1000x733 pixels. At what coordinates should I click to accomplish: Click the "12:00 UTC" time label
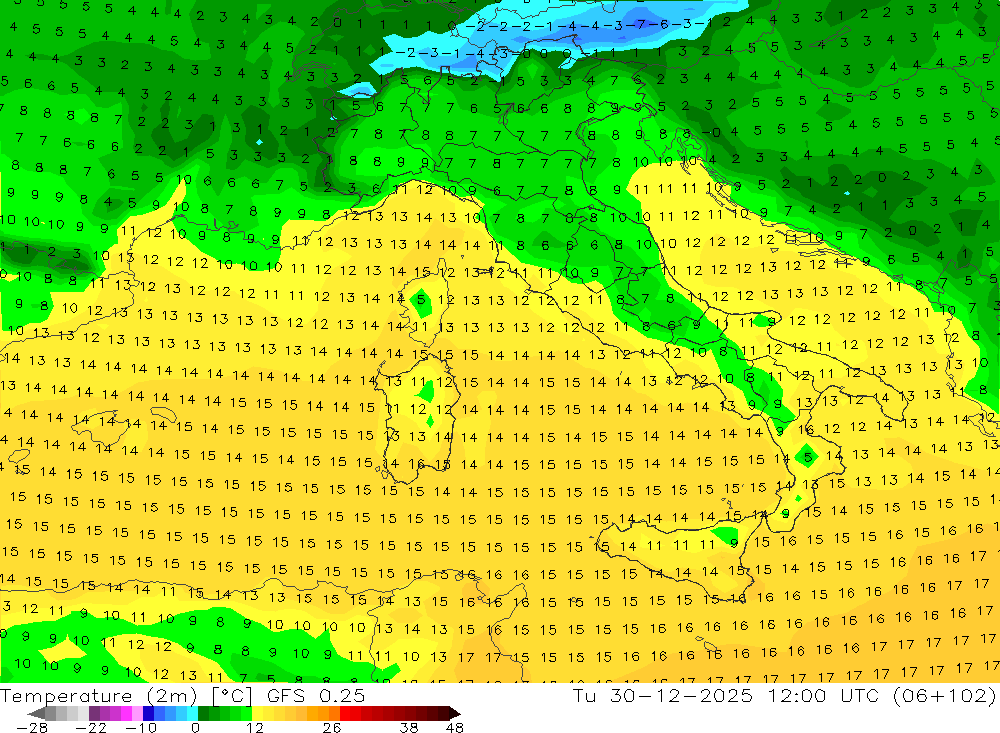[x=823, y=695]
